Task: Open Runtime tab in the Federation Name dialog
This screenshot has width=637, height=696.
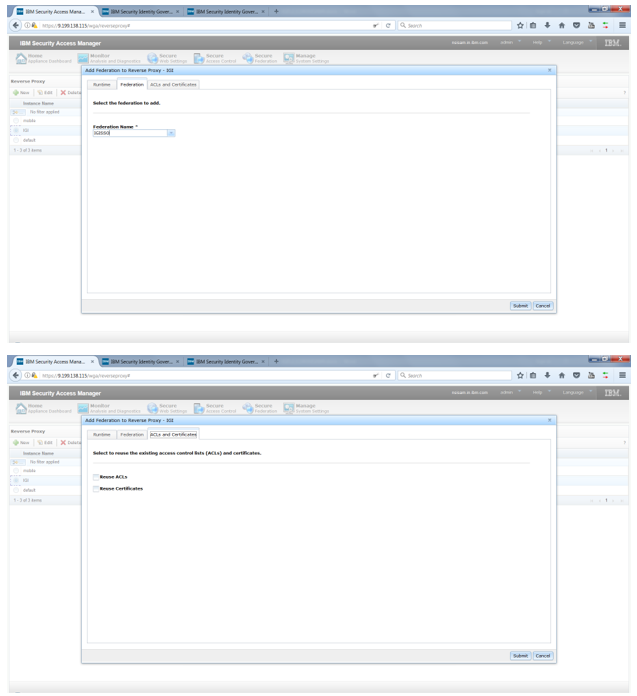Action: 102,84
